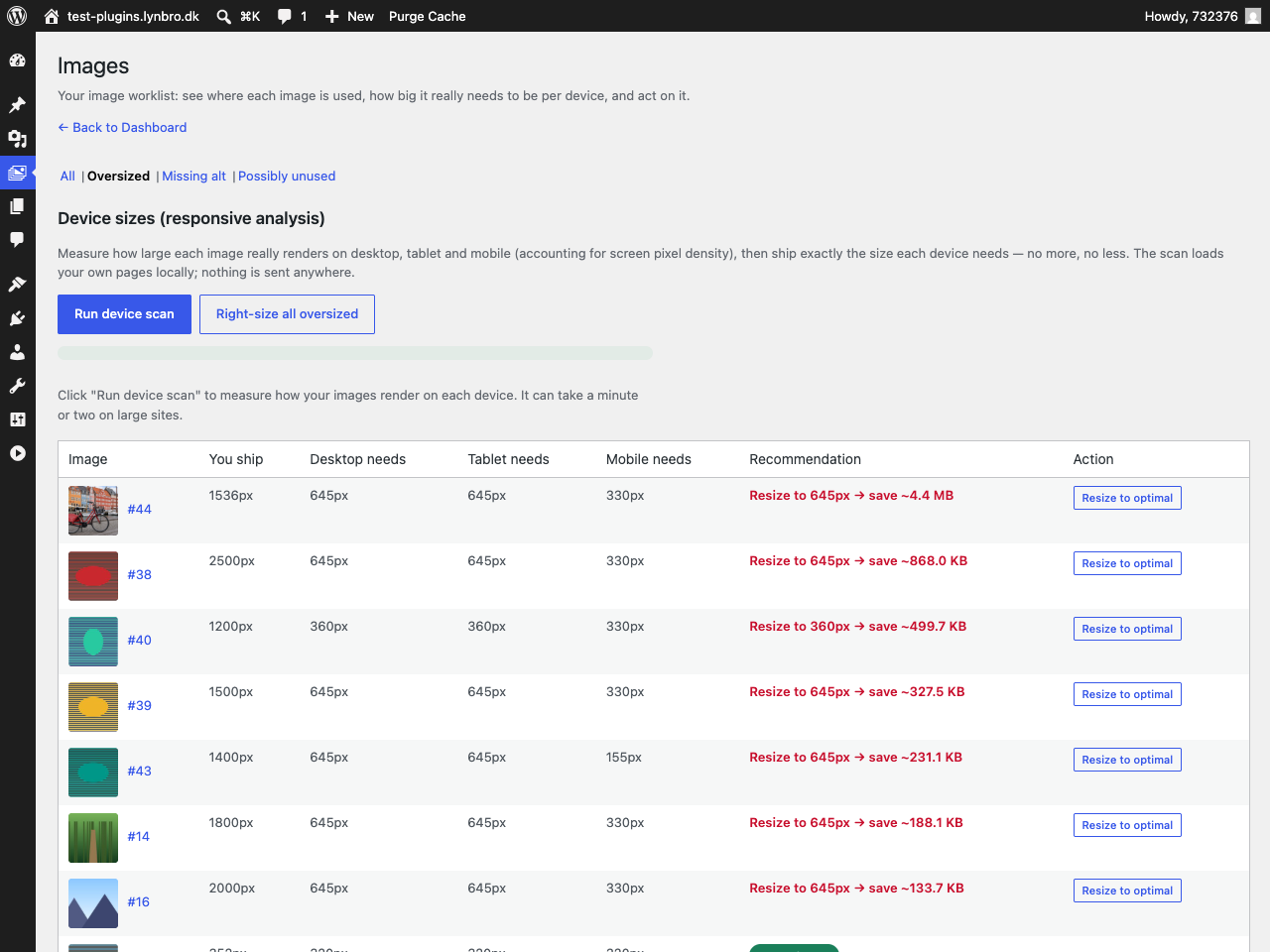Switch to the All filter

(67, 176)
